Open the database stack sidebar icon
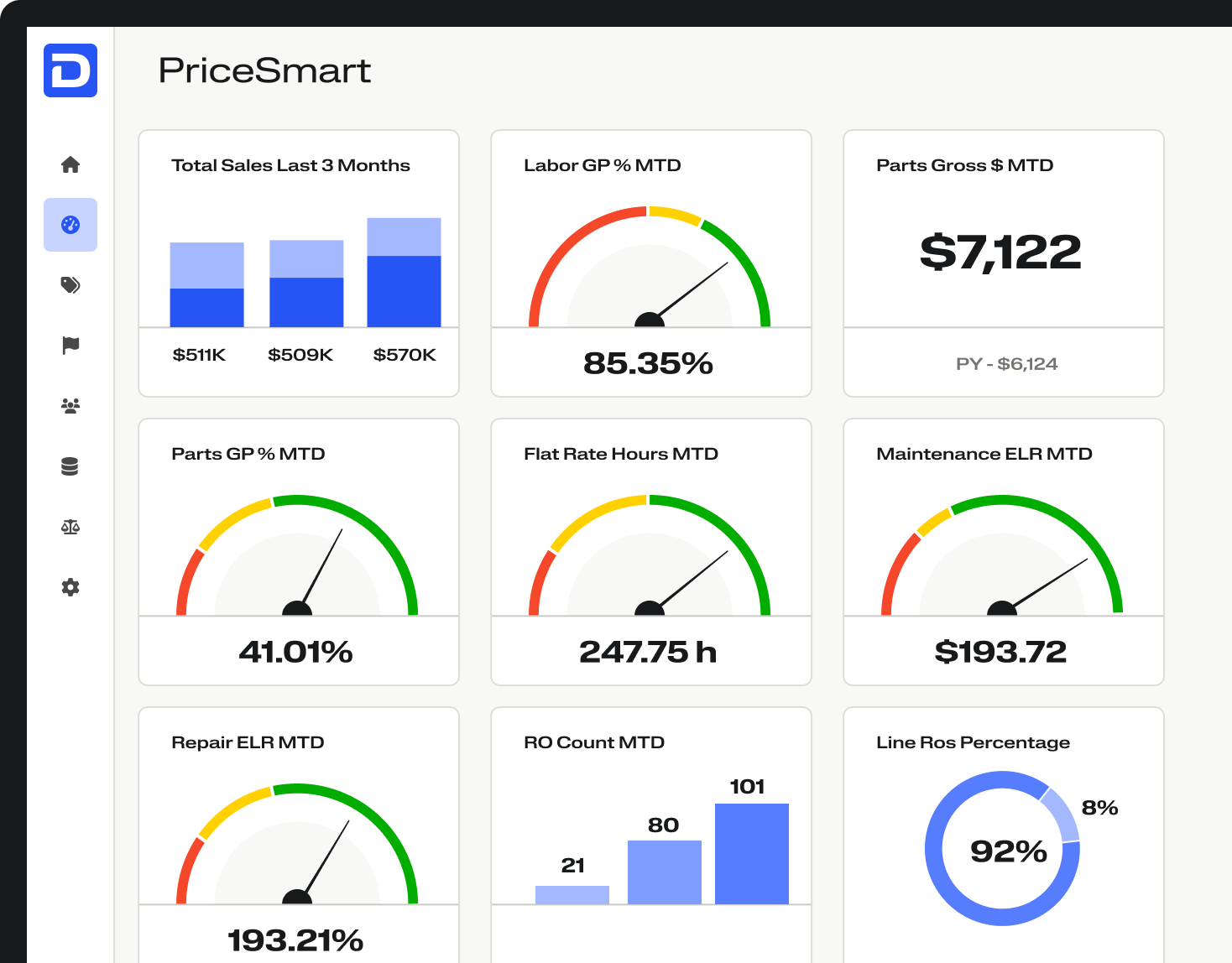The height and width of the screenshot is (963, 1232). (x=70, y=466)
